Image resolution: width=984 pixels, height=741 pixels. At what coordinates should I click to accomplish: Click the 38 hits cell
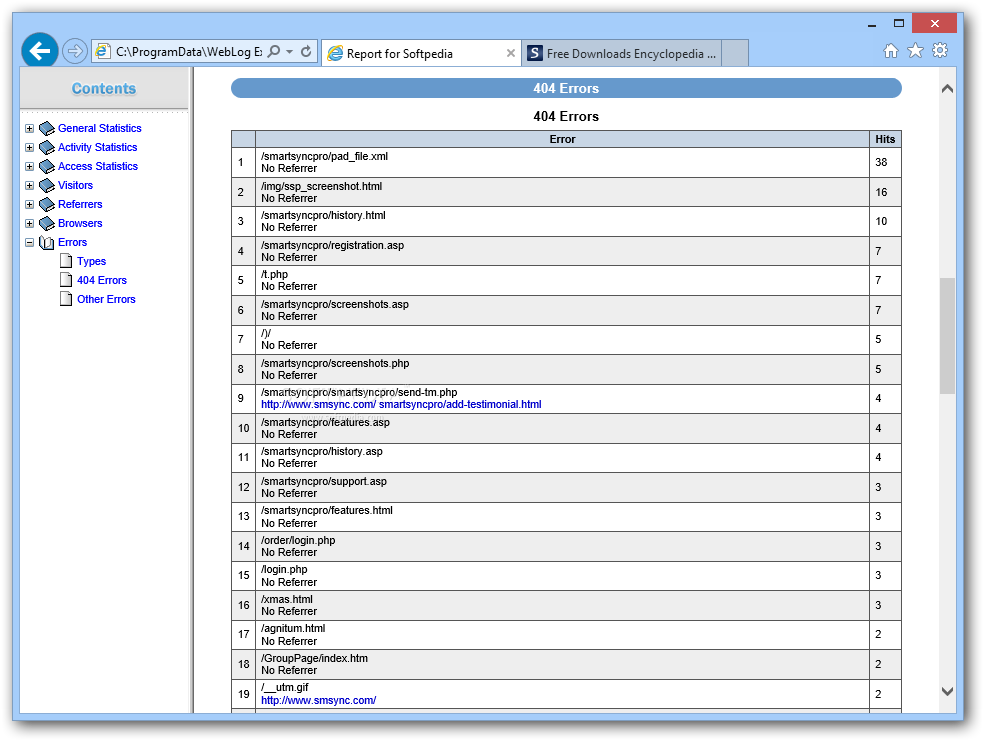click(885, 163)
